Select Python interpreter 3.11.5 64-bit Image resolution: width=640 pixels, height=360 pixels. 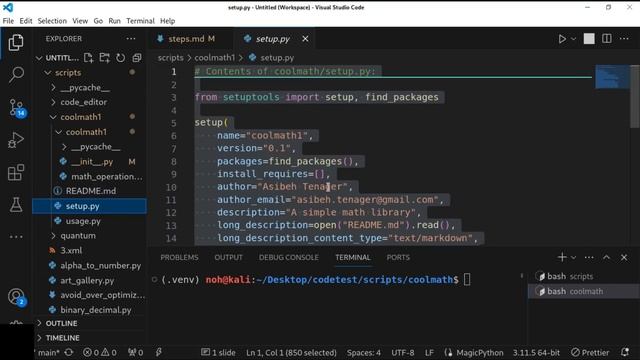[x=536, y=352]
